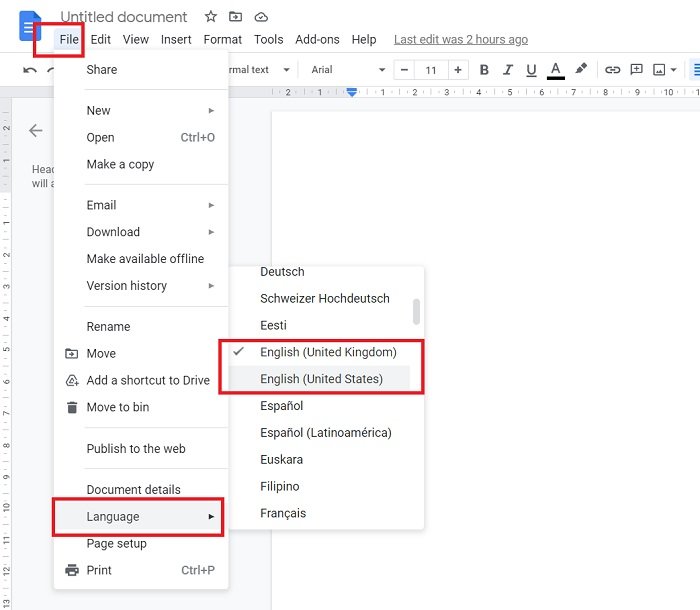Open the Format menu
700x610 pixels.
tap(222, 40)
